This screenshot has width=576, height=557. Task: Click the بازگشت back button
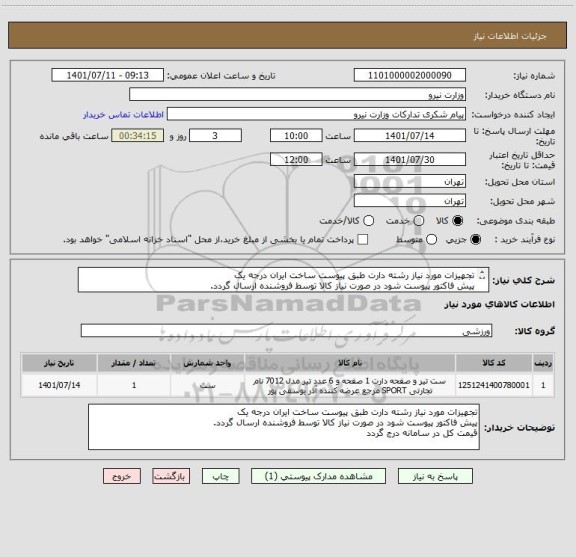(x=171, y=476)
